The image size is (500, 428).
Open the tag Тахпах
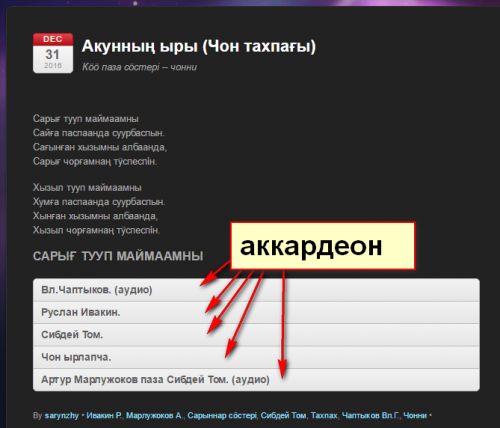(324, 416)
